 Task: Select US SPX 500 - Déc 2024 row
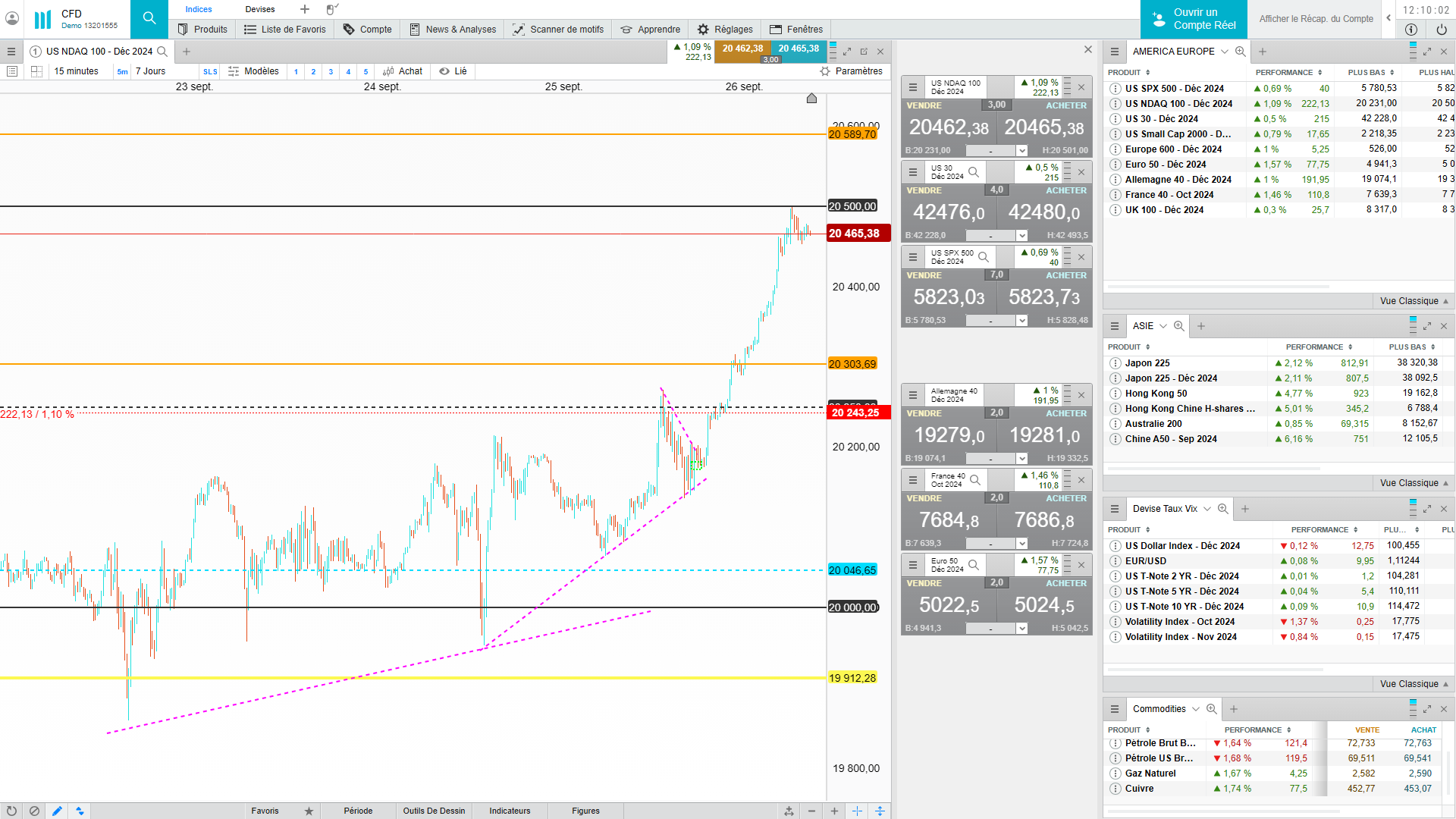(1174, 89)
